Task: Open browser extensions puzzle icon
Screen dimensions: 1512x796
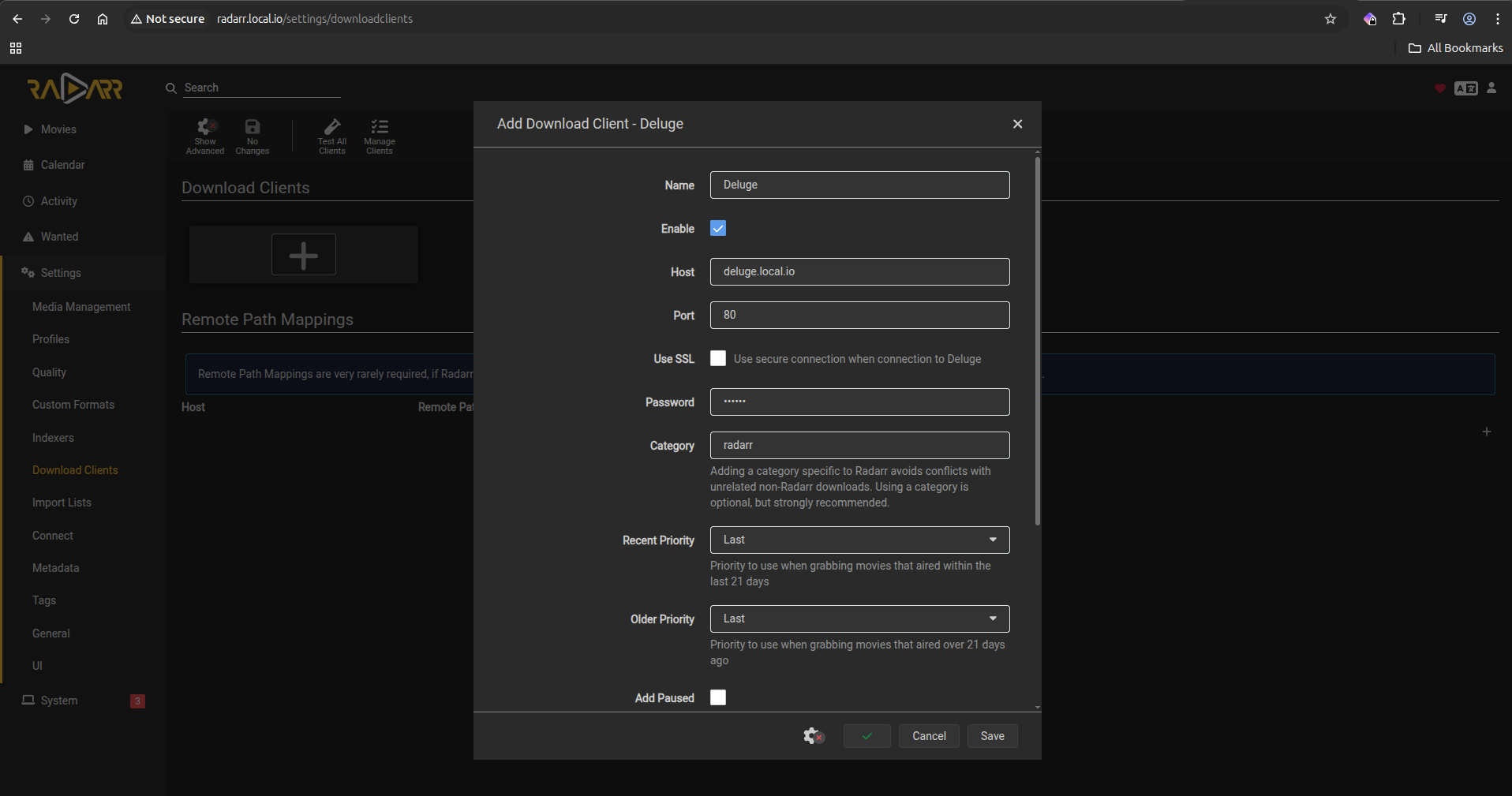Action: [x=1399, y=19]
